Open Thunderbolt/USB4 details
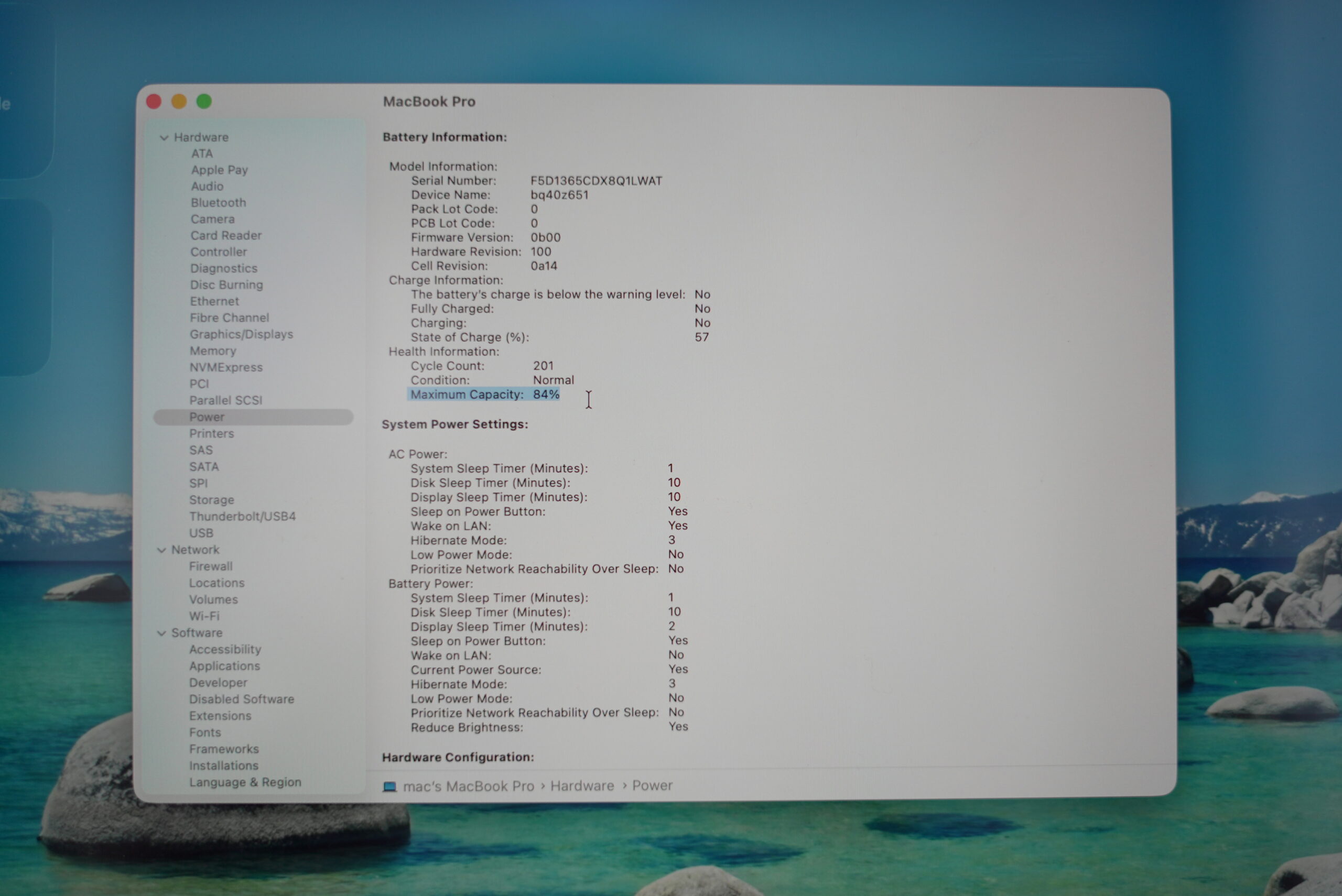This screenshot has height=896, width=1342. 242,517
